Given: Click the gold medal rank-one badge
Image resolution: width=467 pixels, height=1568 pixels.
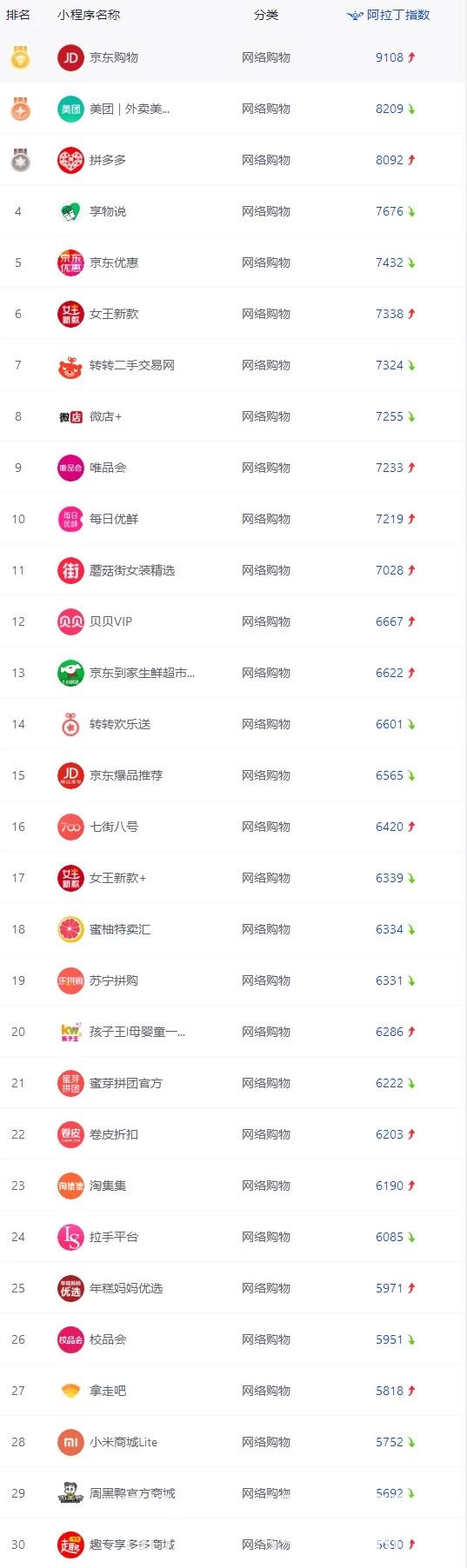Looking at the screenshot, I should [x=20, y=57].
